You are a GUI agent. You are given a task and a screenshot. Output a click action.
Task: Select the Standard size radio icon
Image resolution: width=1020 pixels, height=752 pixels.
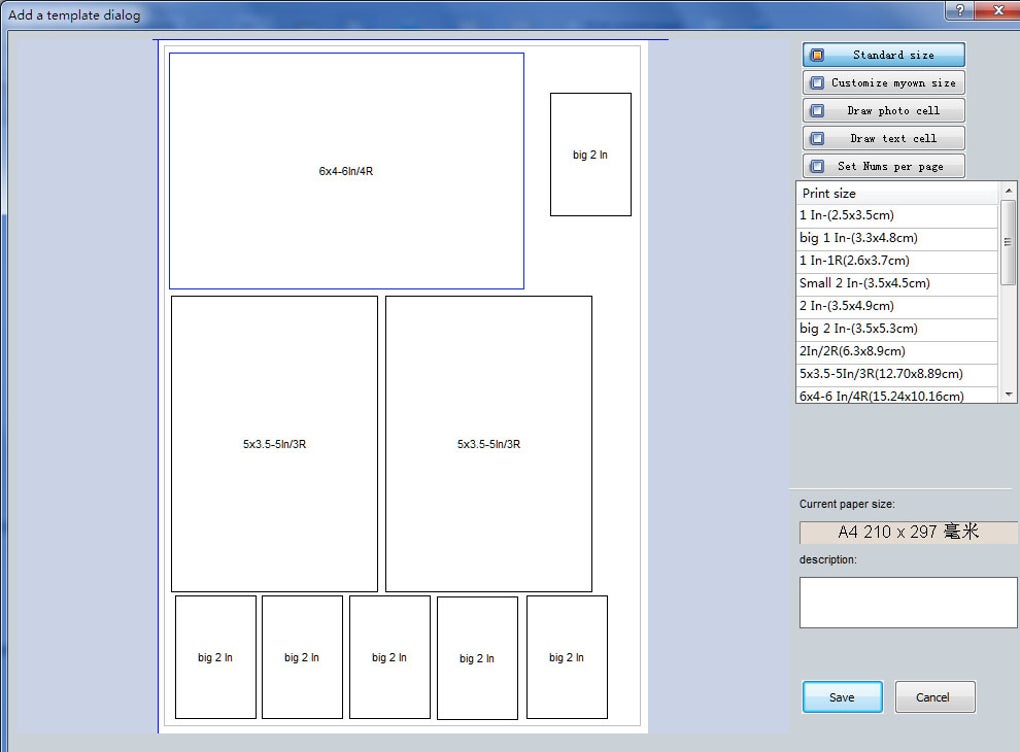pyautogui.click(x=817, y=55)
